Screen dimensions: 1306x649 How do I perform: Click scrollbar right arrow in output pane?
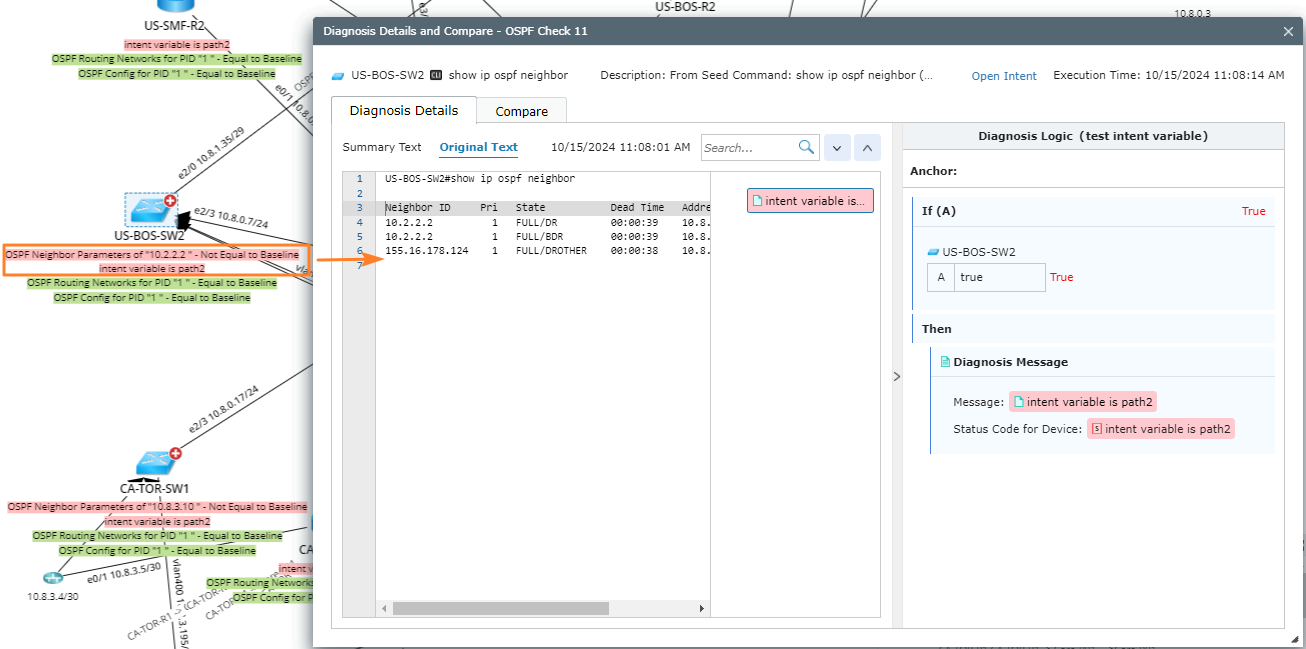point(701,608)
